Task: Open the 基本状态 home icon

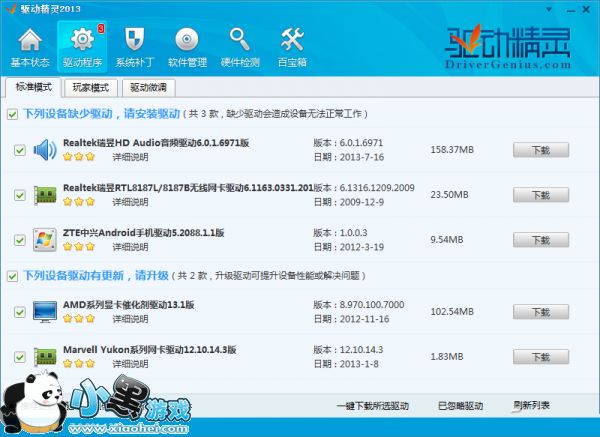Action: (x=30, y=47)
